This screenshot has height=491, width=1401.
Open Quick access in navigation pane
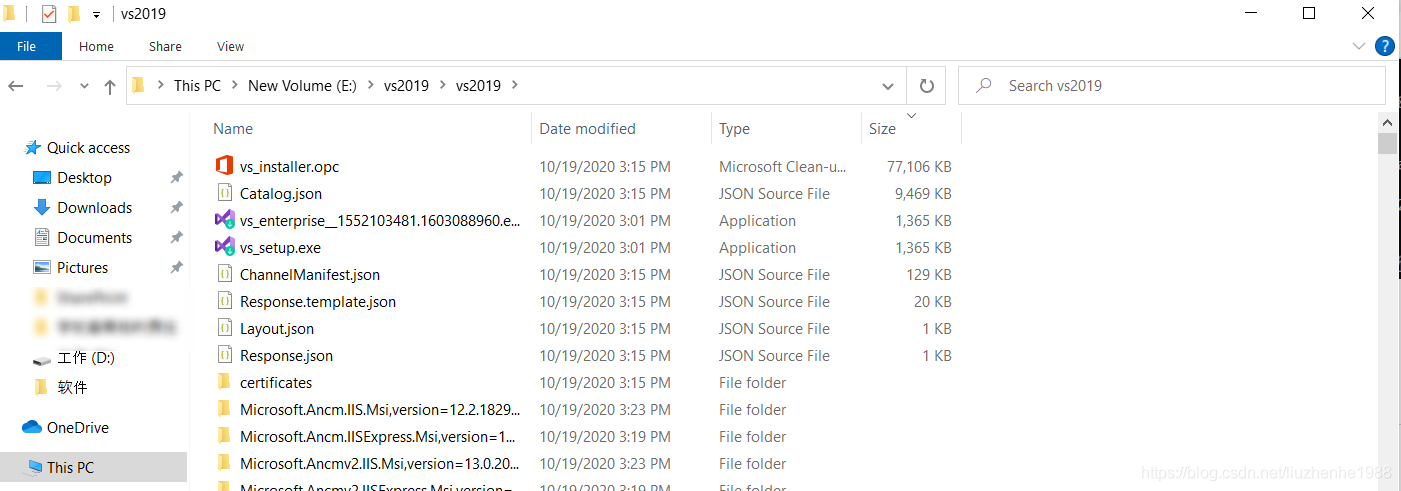pyautogui.click(x=88, y=148)
